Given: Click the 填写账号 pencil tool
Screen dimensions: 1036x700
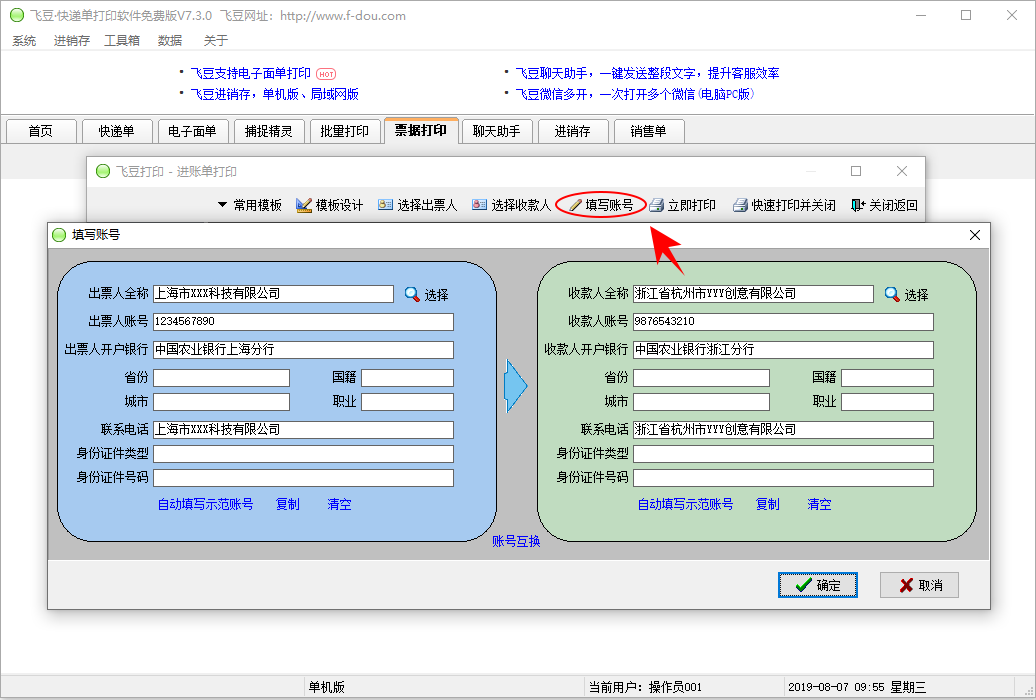Looking at the screenshot, I should click(x=601, y=205).
